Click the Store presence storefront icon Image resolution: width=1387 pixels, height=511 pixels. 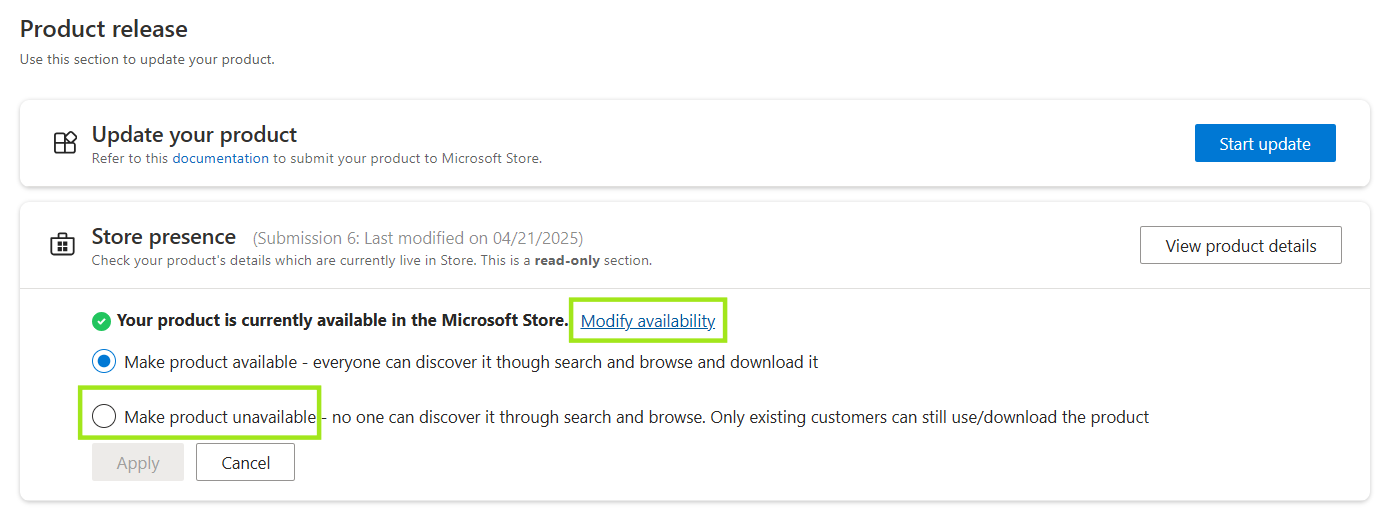[63, 244]
